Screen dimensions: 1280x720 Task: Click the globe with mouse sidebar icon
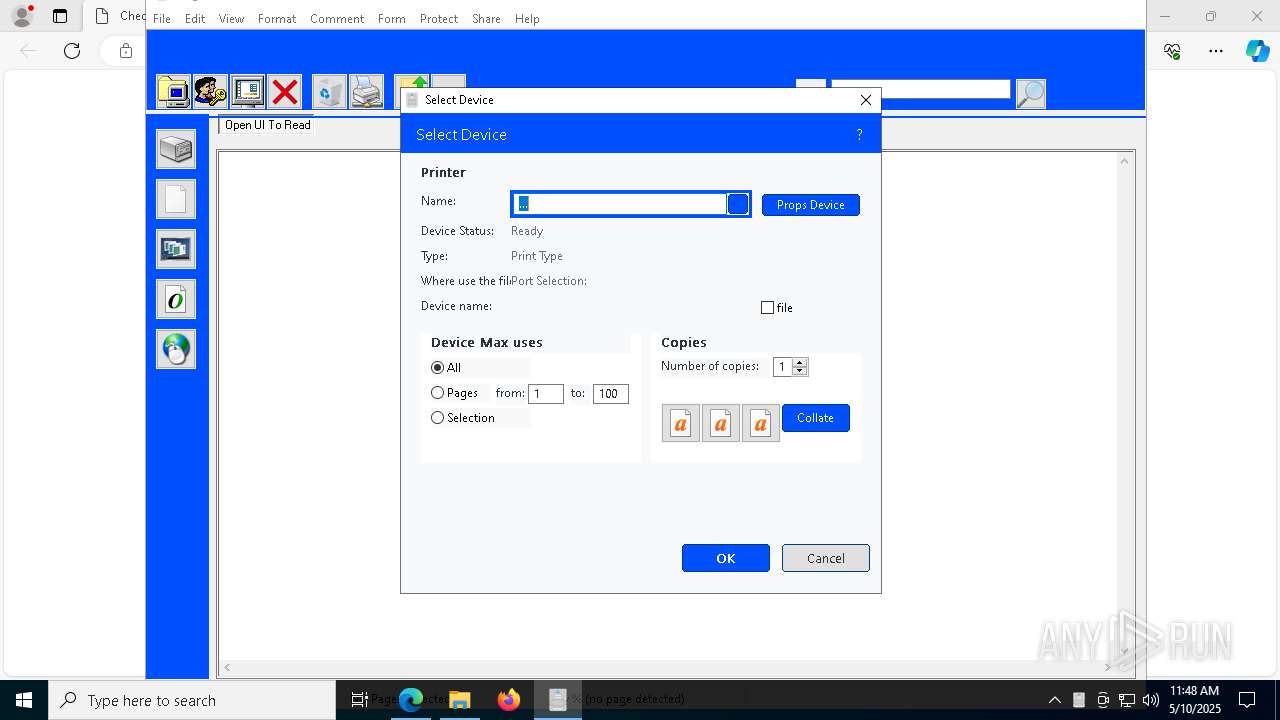coord(176,349)
